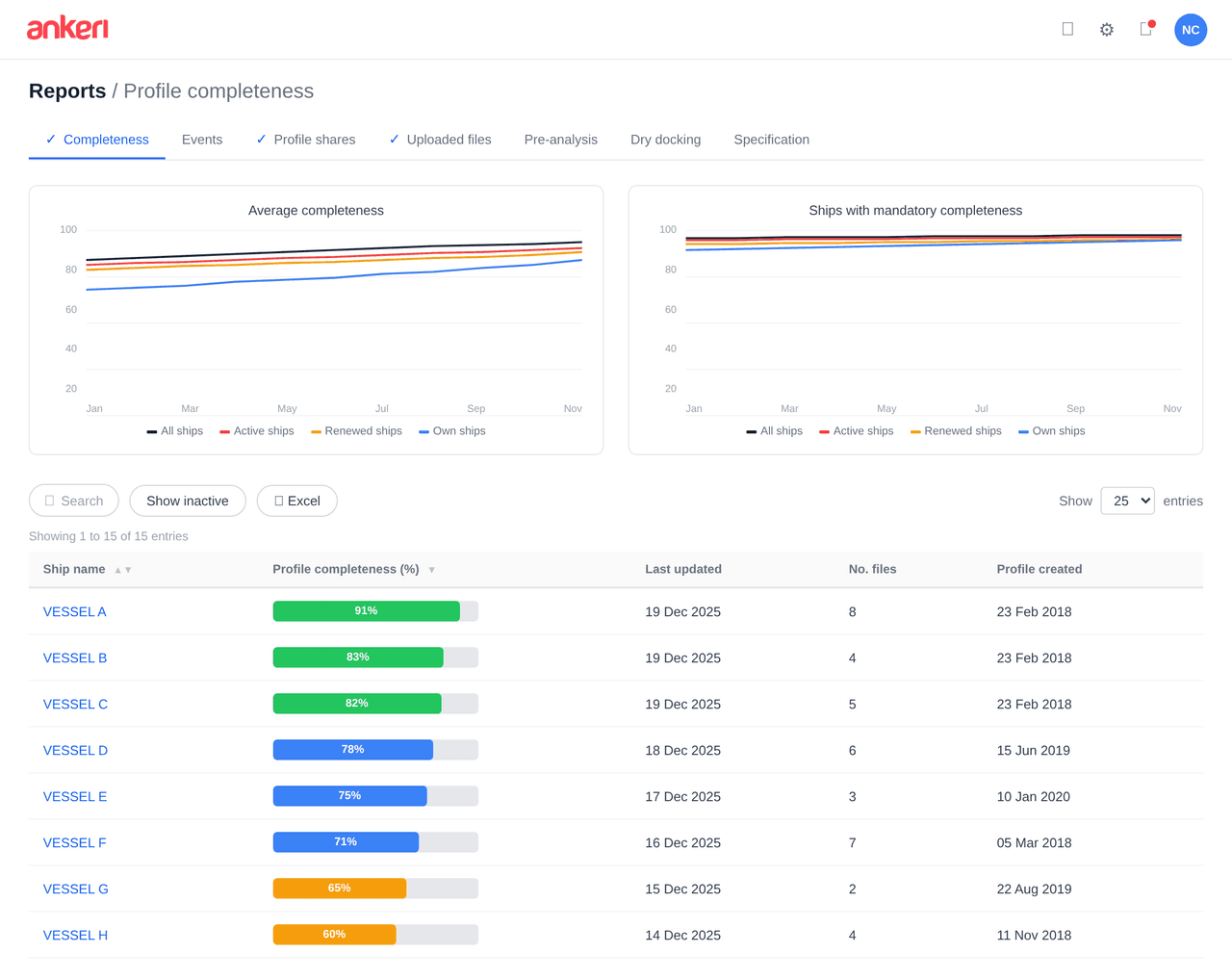Click the Excel file icon in the export button
This screenshot has width=1232, height=979.
279,501
